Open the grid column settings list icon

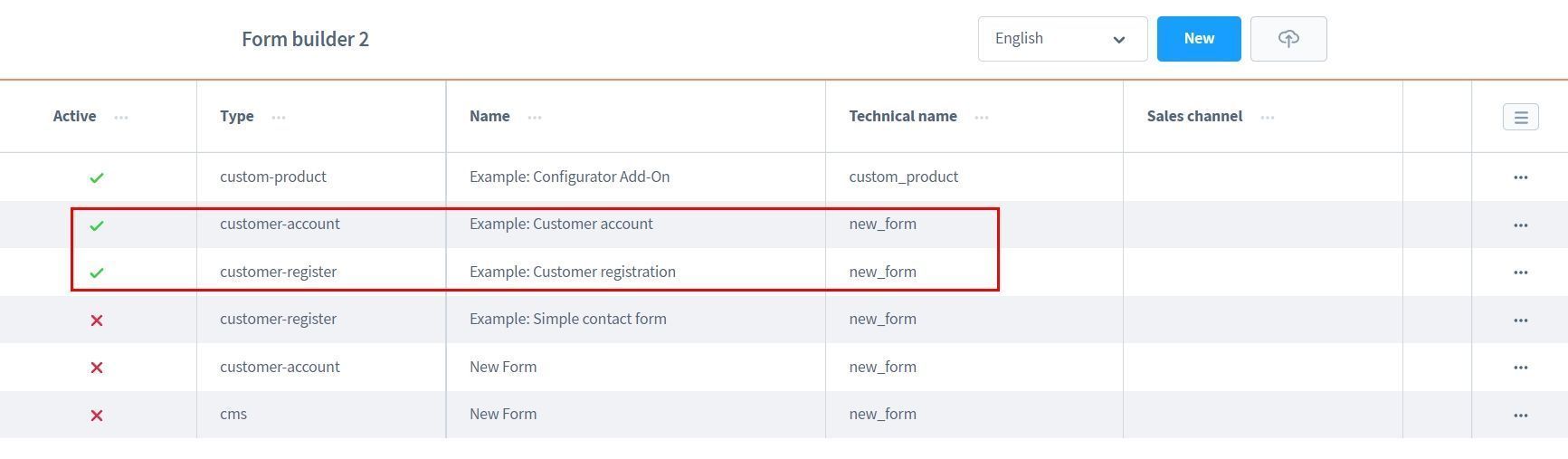tap(1520, 117)
